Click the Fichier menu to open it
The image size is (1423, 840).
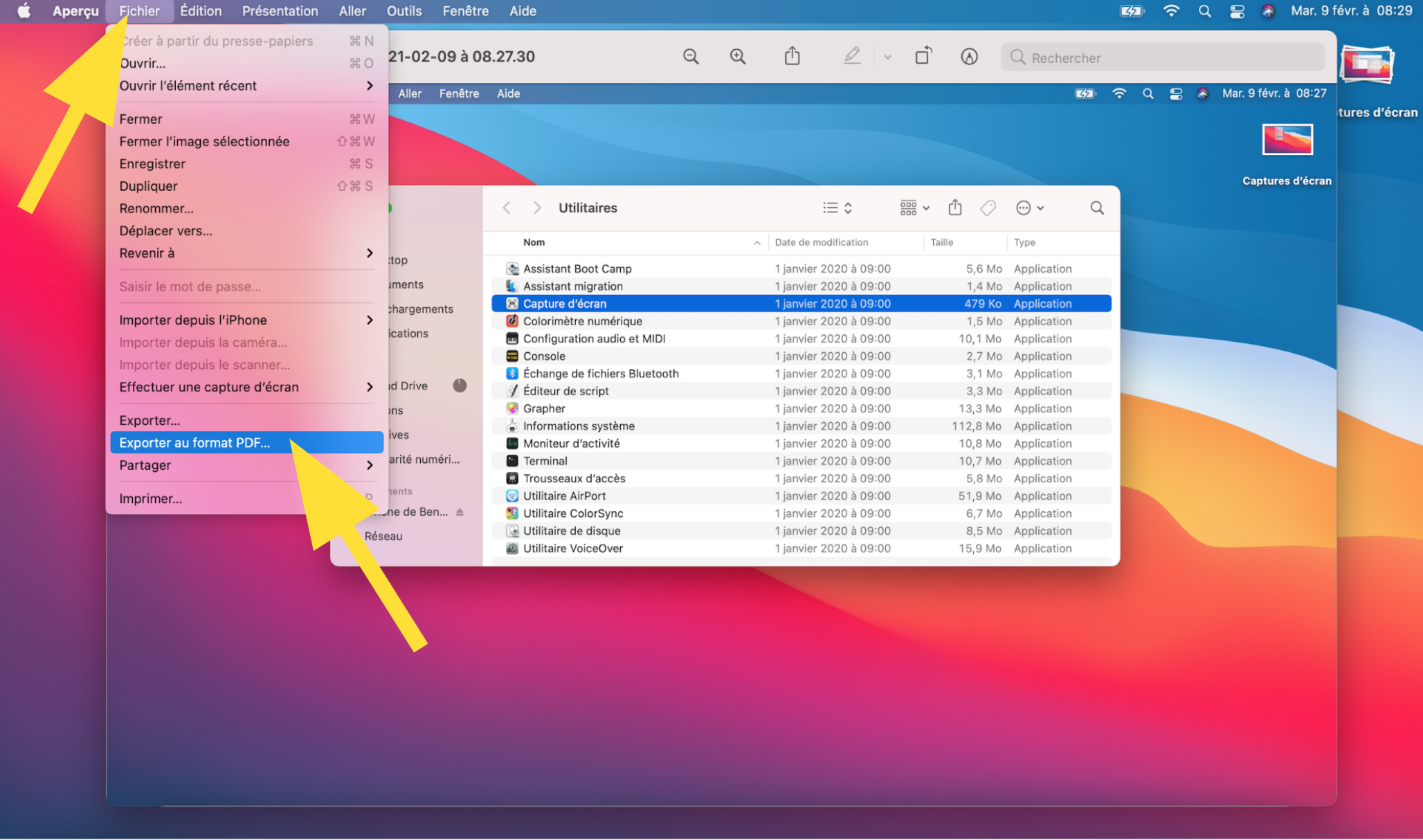(140, 10)
